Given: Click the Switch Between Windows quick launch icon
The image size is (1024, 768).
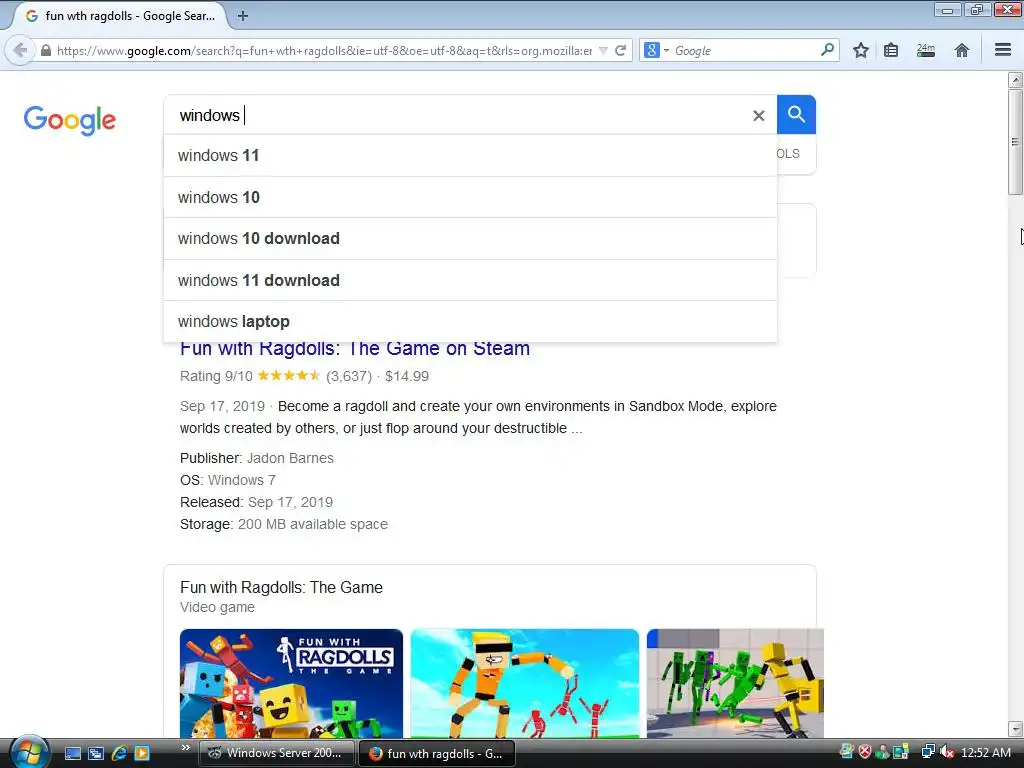Looking at the screenshot, I should point(96,753).
